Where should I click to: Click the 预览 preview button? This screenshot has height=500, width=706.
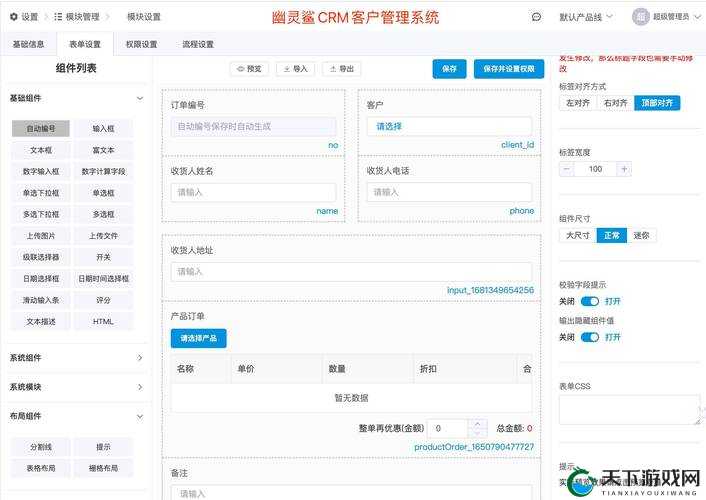(x=249, y=69)
